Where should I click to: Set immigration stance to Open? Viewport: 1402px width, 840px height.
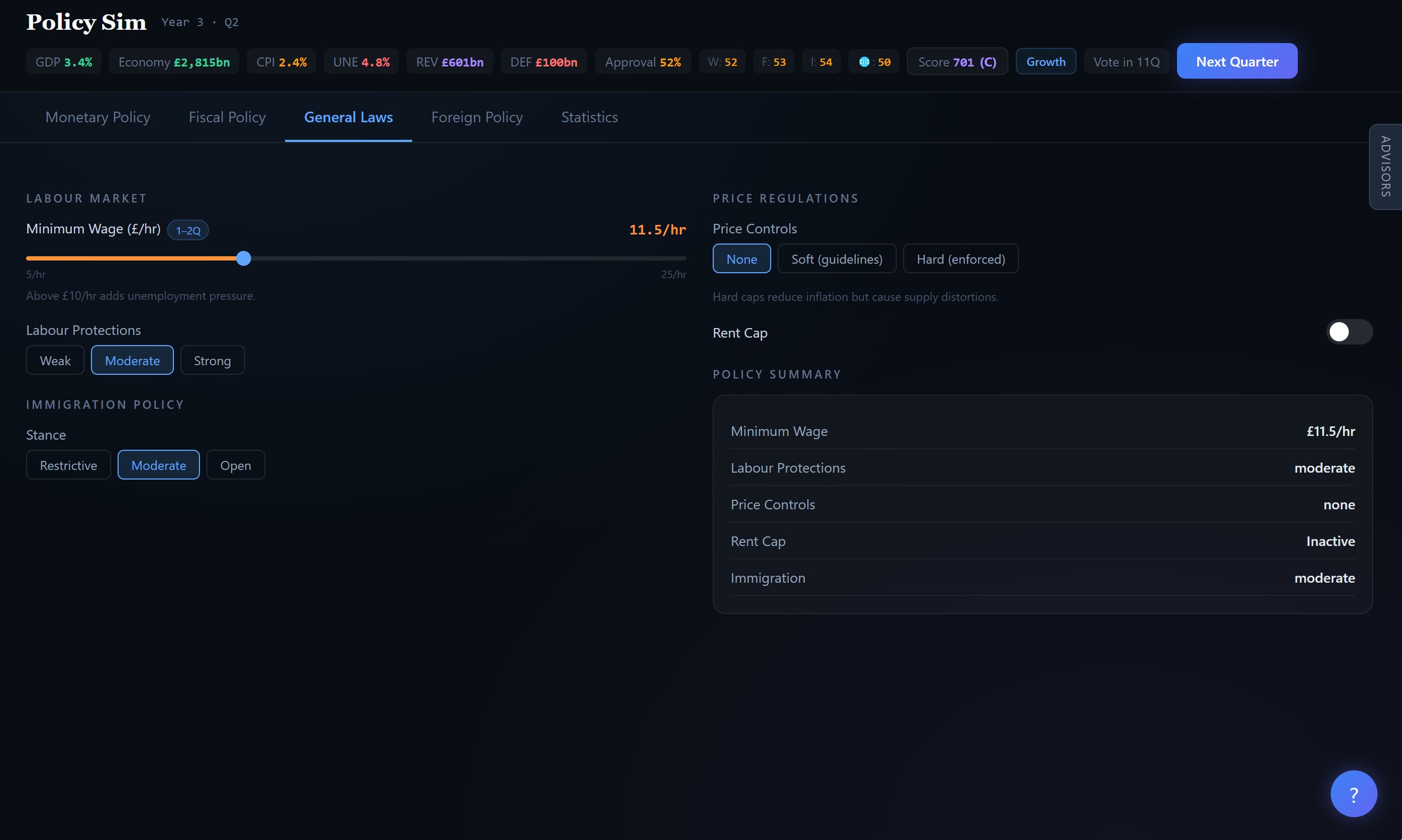coord(236,465)
